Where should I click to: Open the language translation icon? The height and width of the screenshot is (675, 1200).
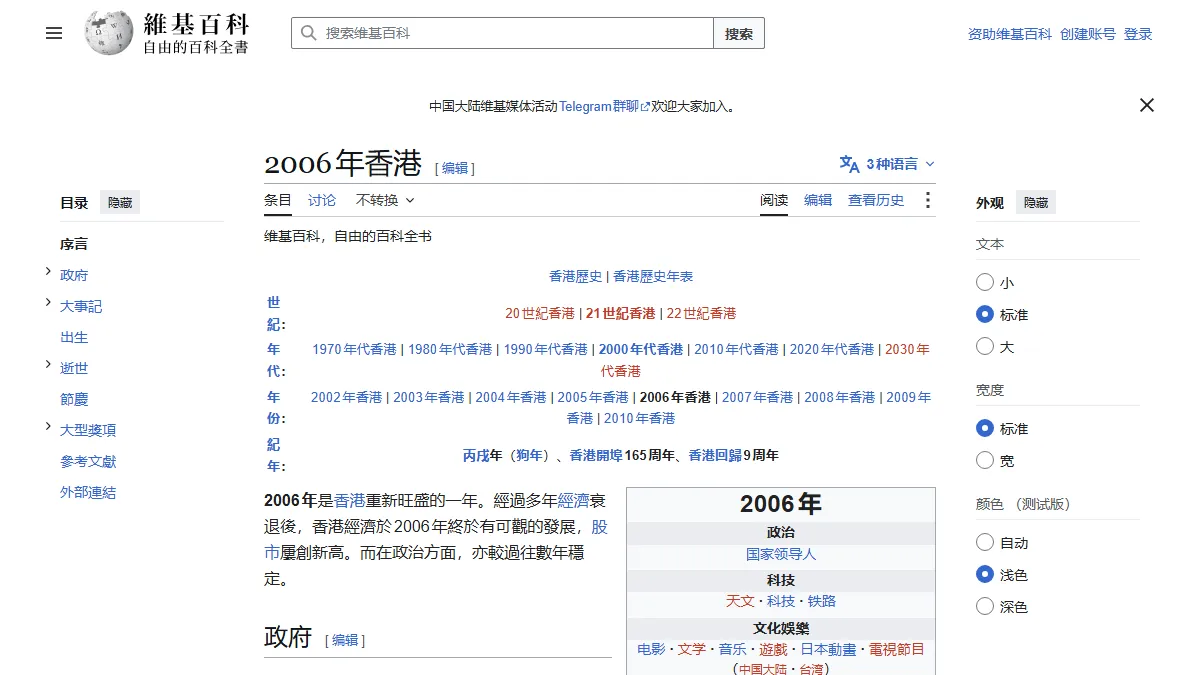point(849,164)
